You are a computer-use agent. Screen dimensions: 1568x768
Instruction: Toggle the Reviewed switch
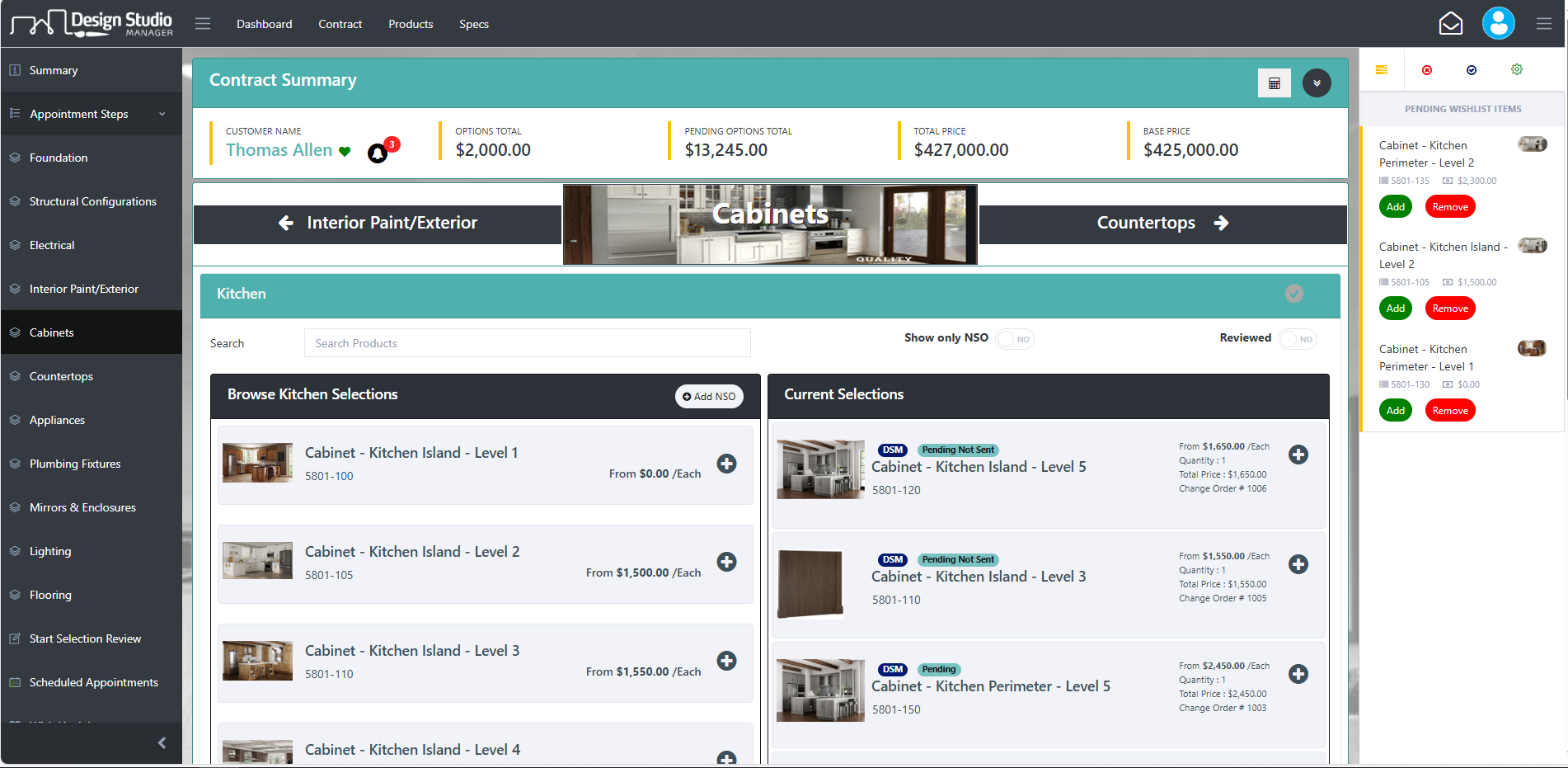1297,339
